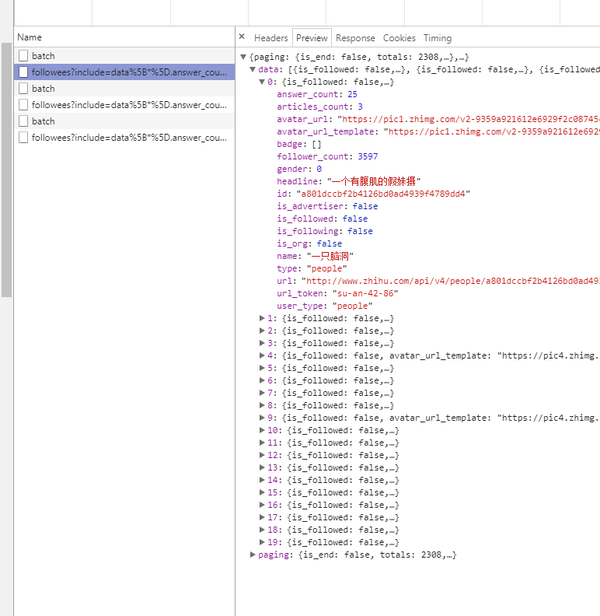The width and height of the screenshot is (600, 616).
Task: Select the second batch request row
Action: (x=124, y=88)
